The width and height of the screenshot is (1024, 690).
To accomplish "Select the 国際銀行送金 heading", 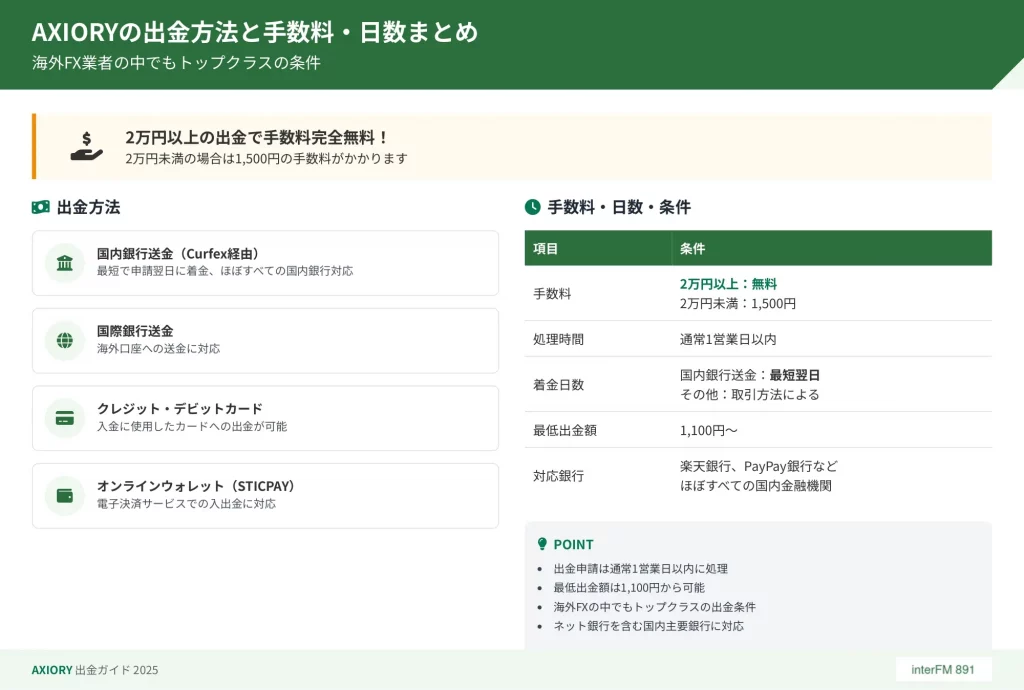I will (x=135, y=331).
